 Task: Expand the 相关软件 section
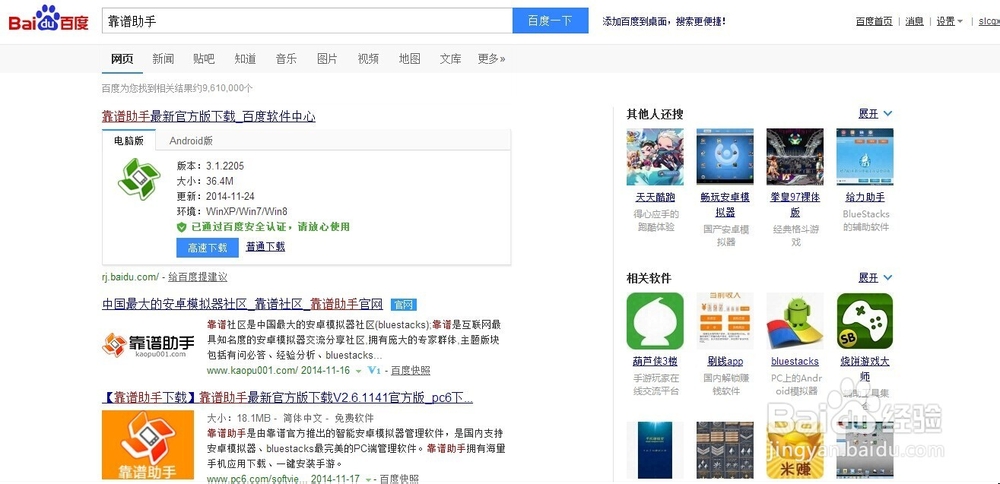click(875, 278)
